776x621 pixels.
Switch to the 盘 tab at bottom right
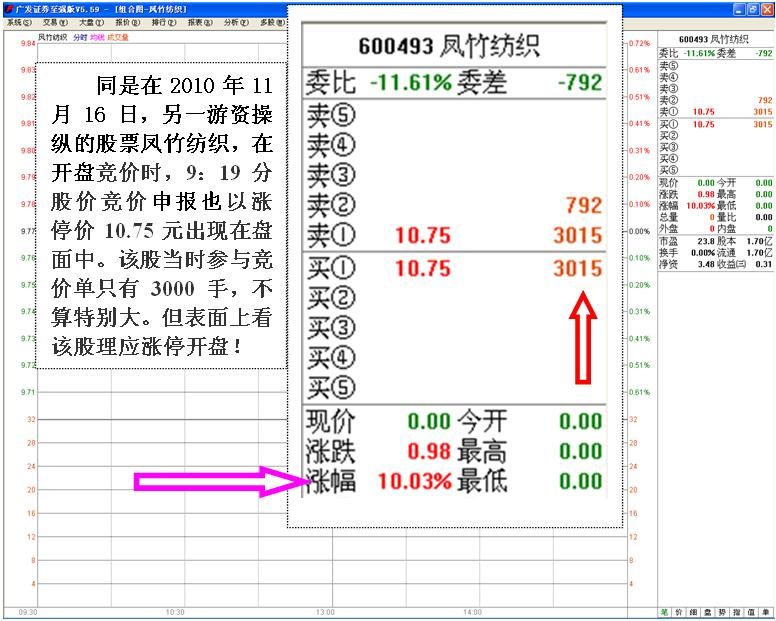click(708, 613)
